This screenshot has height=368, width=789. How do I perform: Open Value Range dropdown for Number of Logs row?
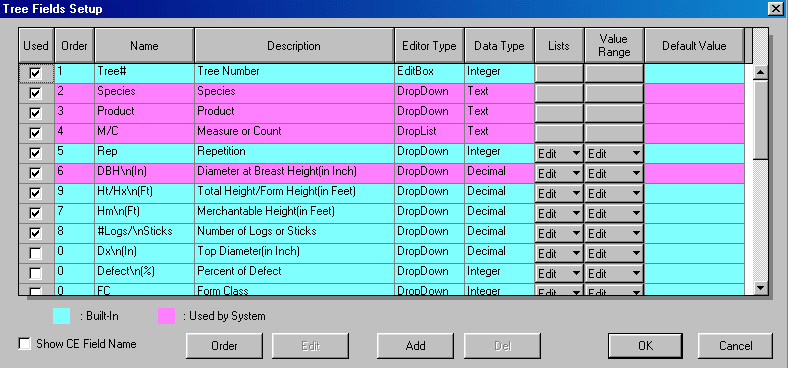614,234
